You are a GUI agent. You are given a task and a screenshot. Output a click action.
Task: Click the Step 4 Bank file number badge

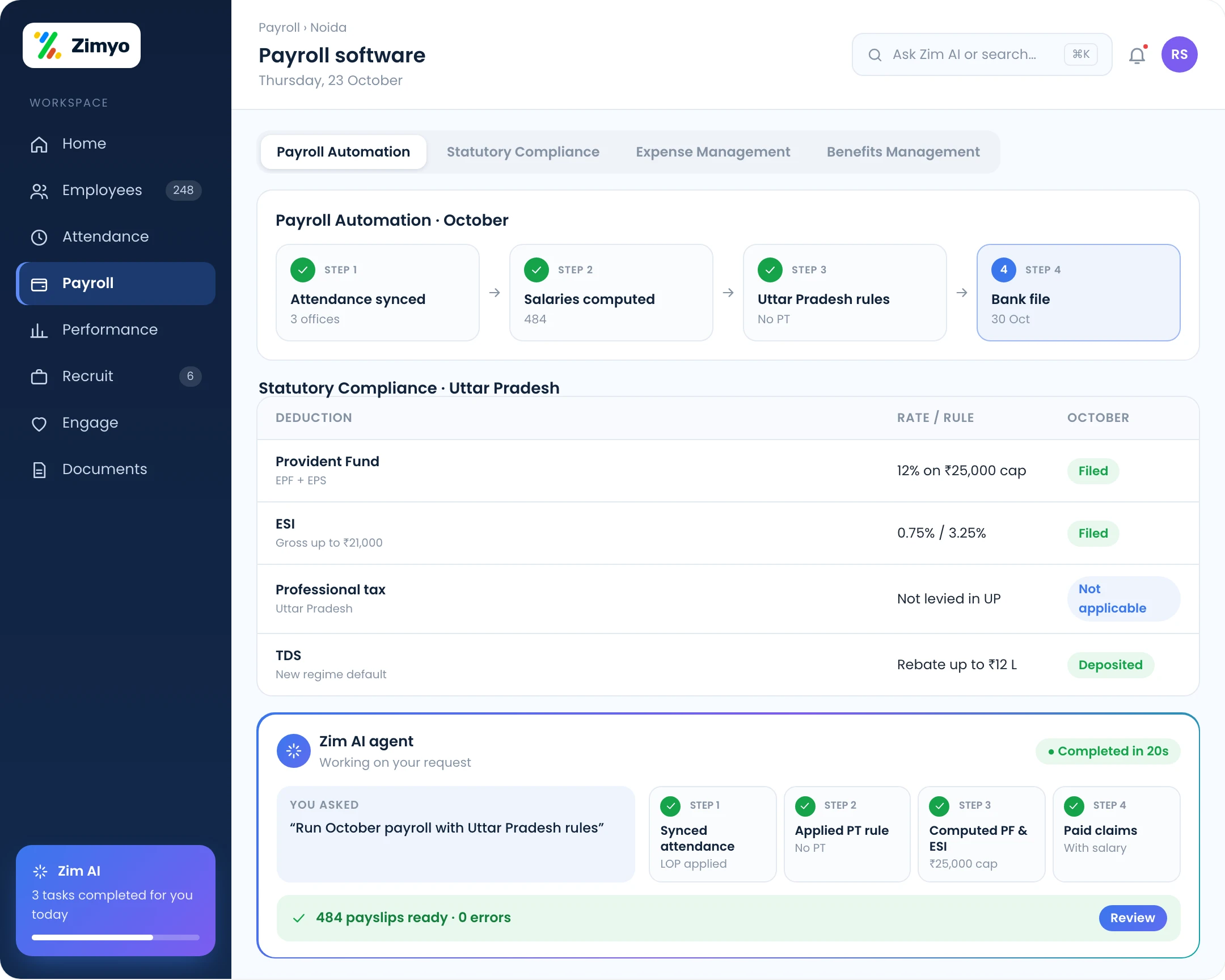pyautogui.click(x=1003, y=270)
